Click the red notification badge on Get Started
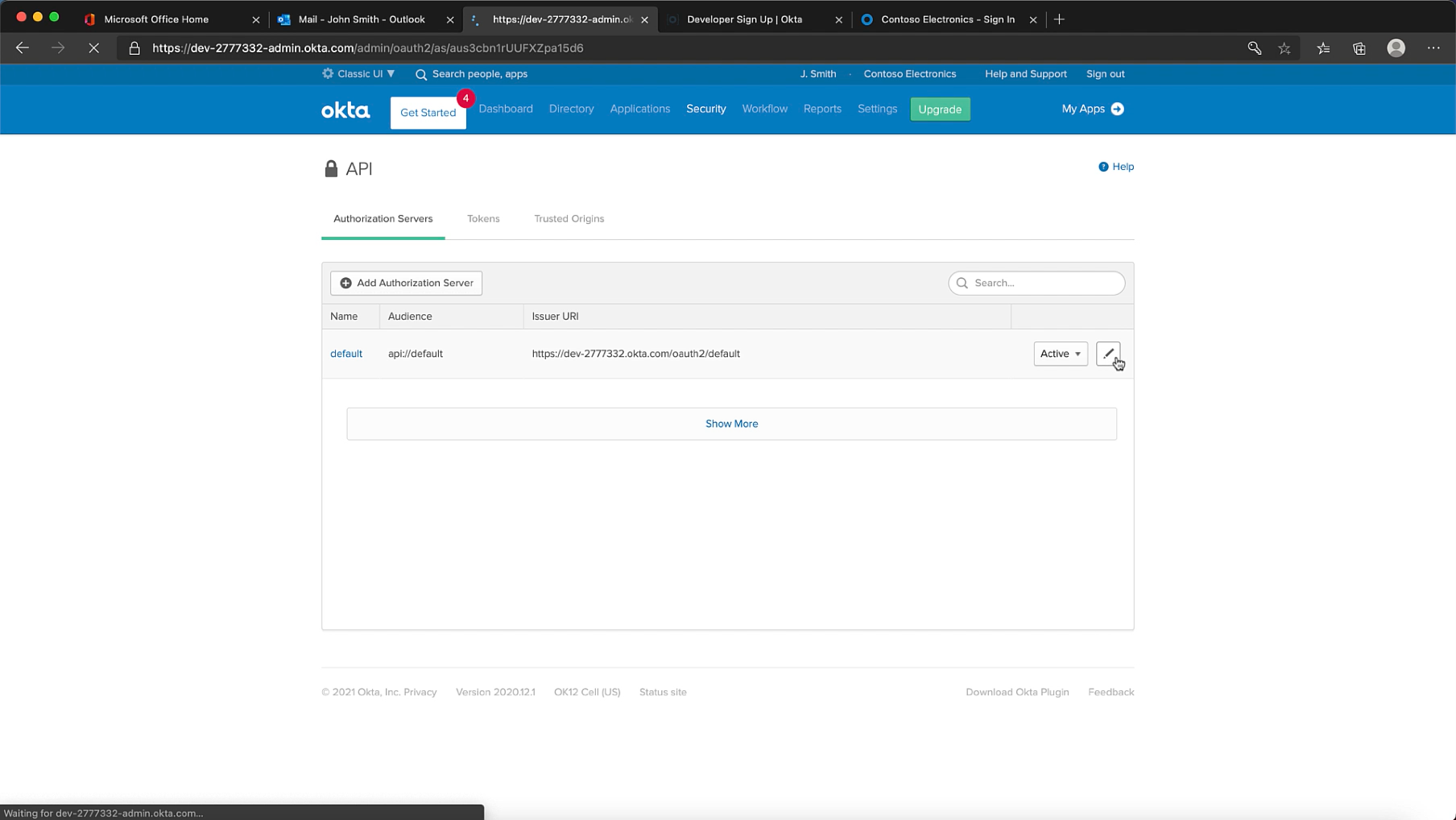Screen dimensions: 1456x820 (465, 98)
